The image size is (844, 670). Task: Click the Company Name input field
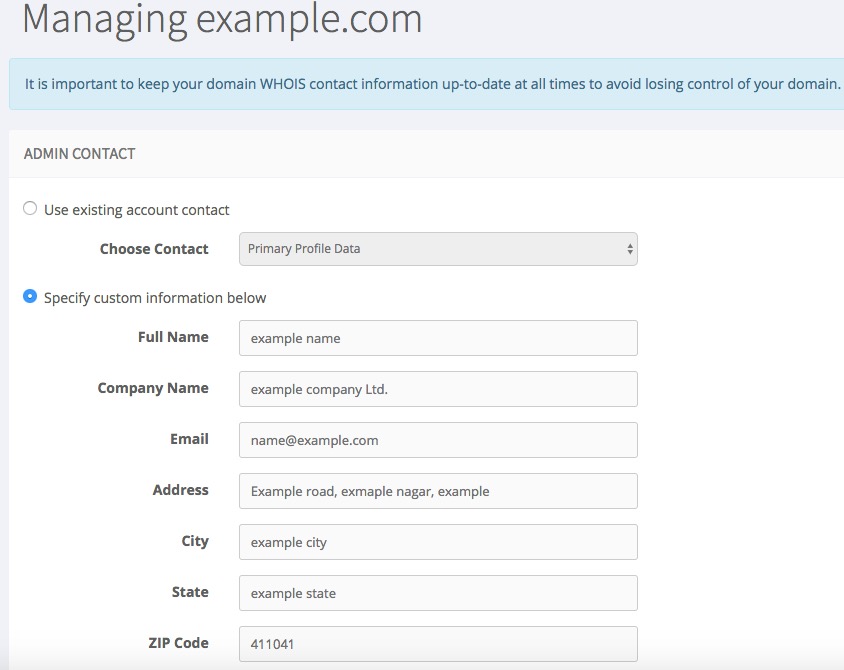pos(438,389)
